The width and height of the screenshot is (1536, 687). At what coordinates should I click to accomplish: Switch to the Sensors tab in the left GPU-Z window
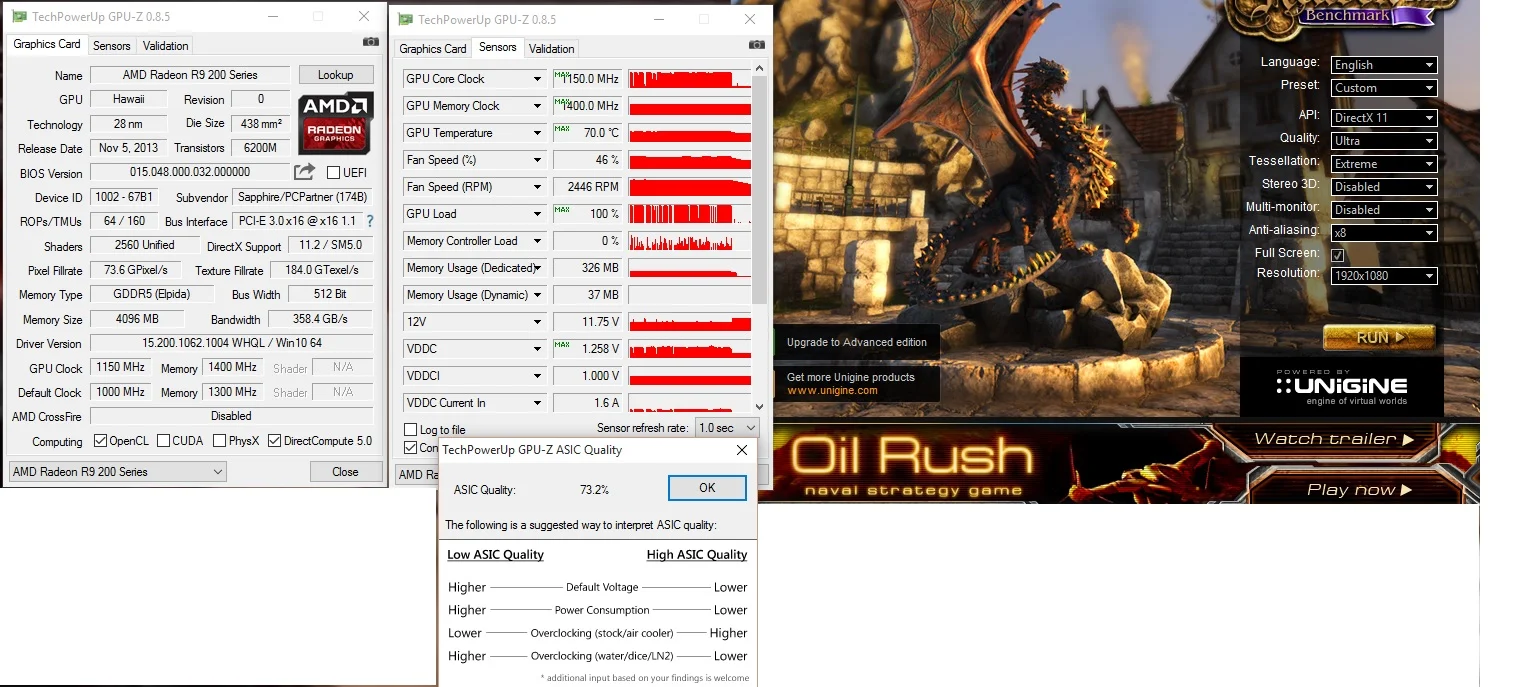pos(112,46)
